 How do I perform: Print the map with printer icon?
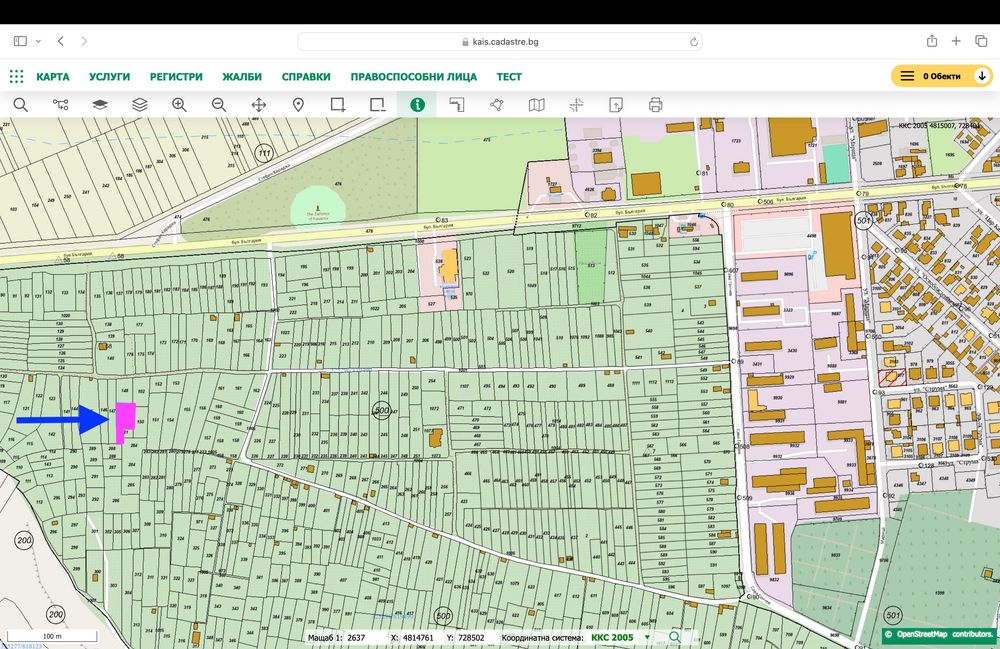[x=655, y=105]
